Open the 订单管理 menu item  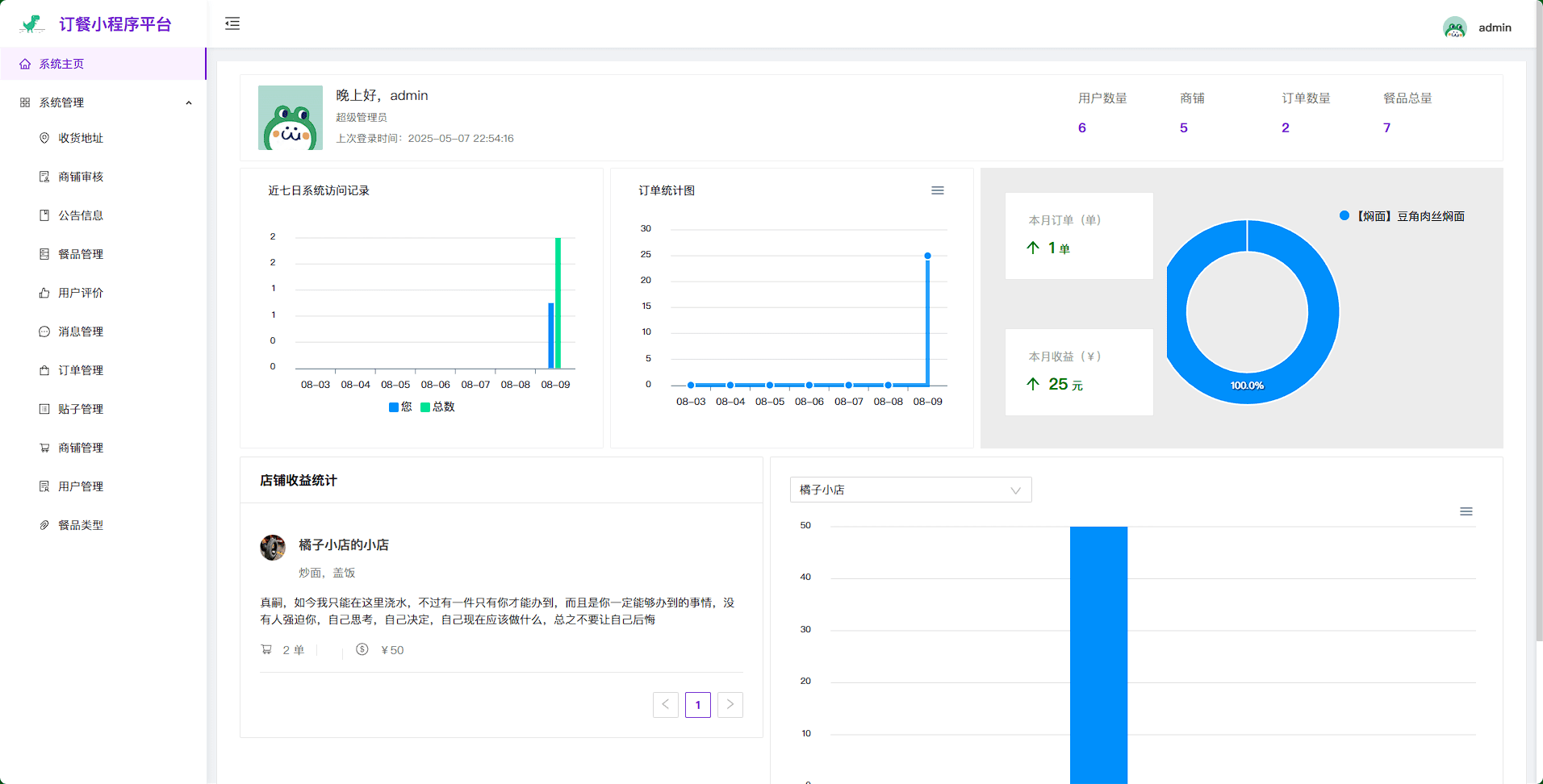pos(81,370)
